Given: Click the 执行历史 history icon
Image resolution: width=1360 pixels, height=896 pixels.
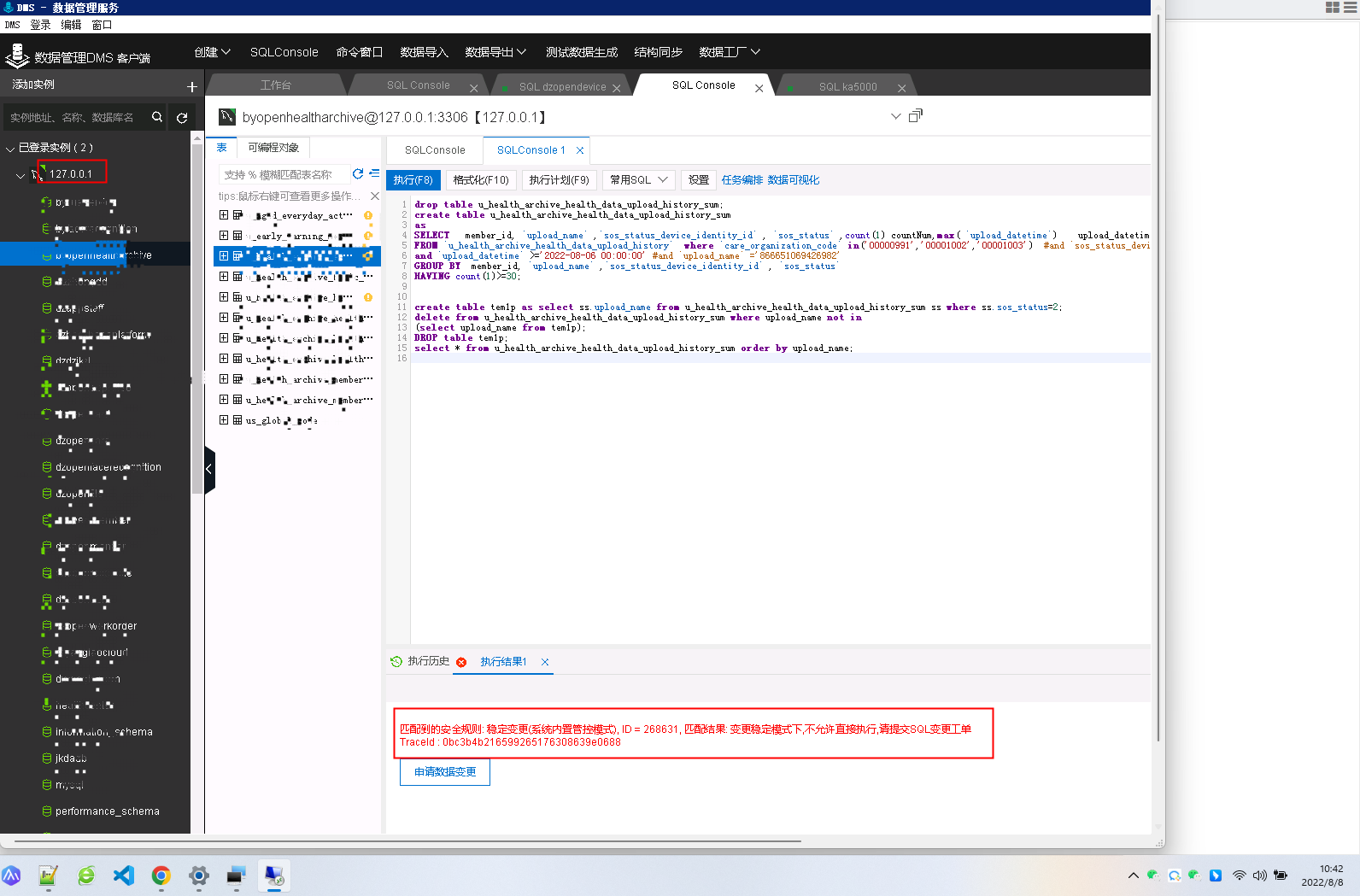Looking at the screenshot, I should tap(396, 662).
